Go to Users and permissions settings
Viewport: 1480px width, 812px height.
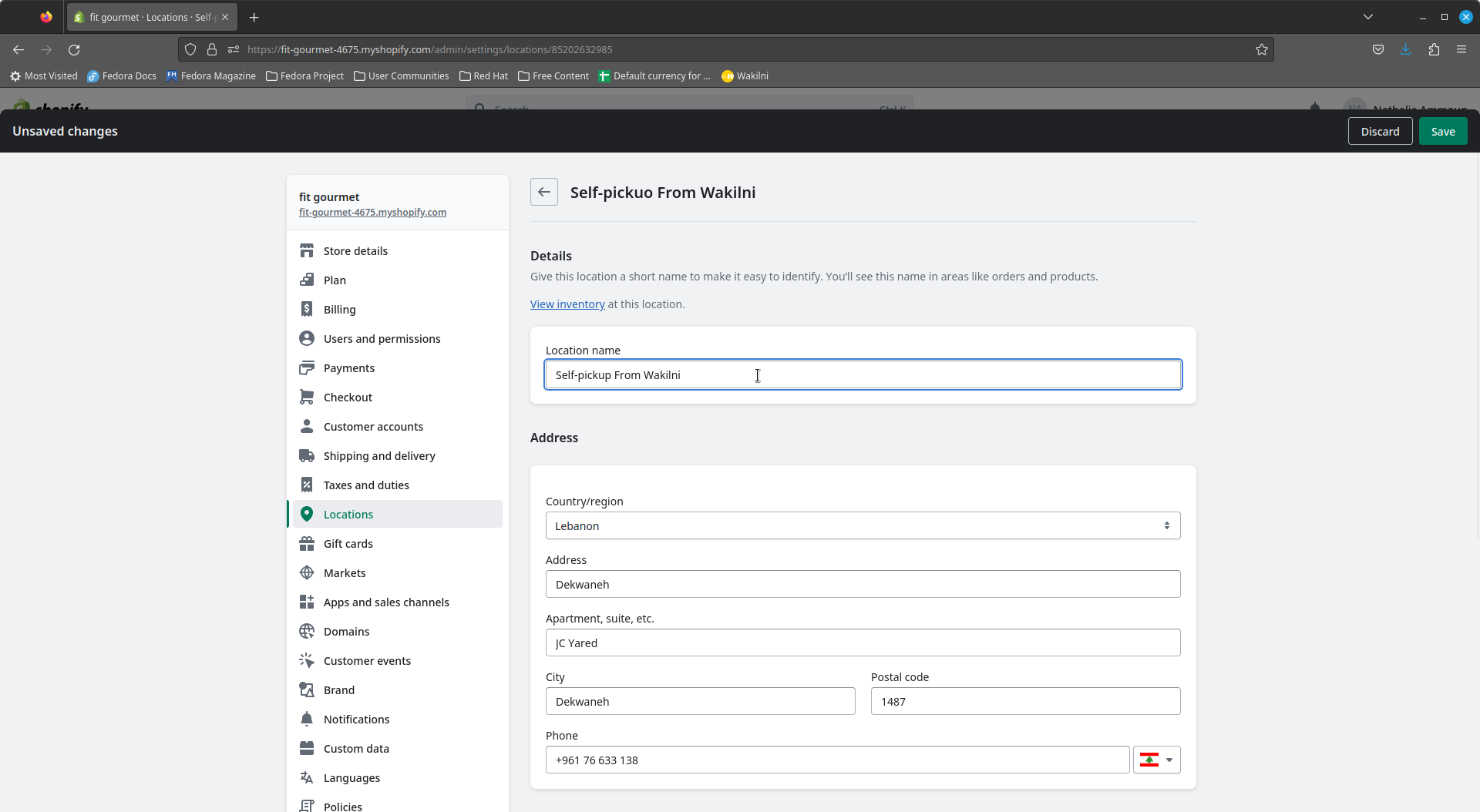pos(382,339)
